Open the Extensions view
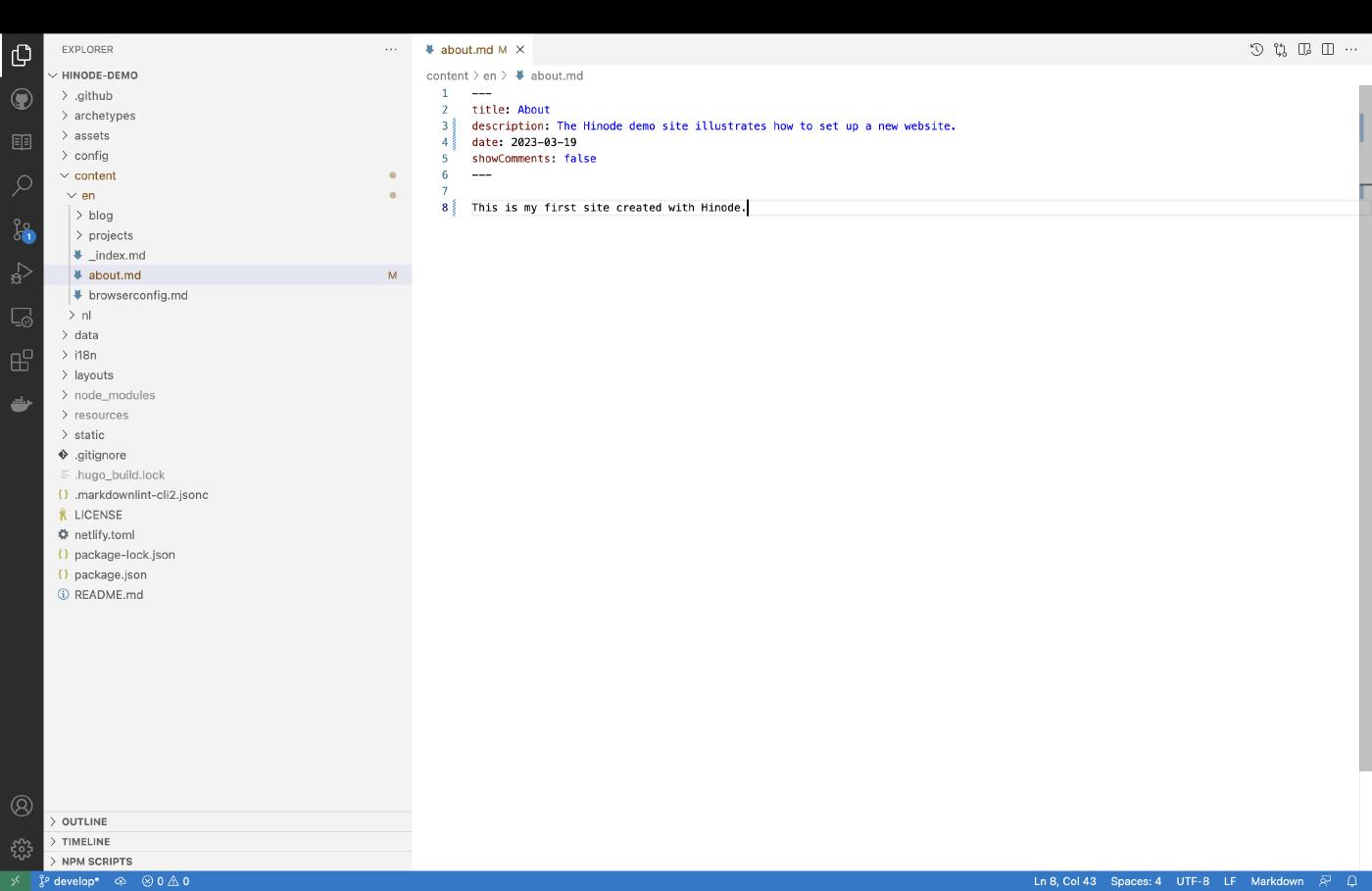 pos(22,361)
